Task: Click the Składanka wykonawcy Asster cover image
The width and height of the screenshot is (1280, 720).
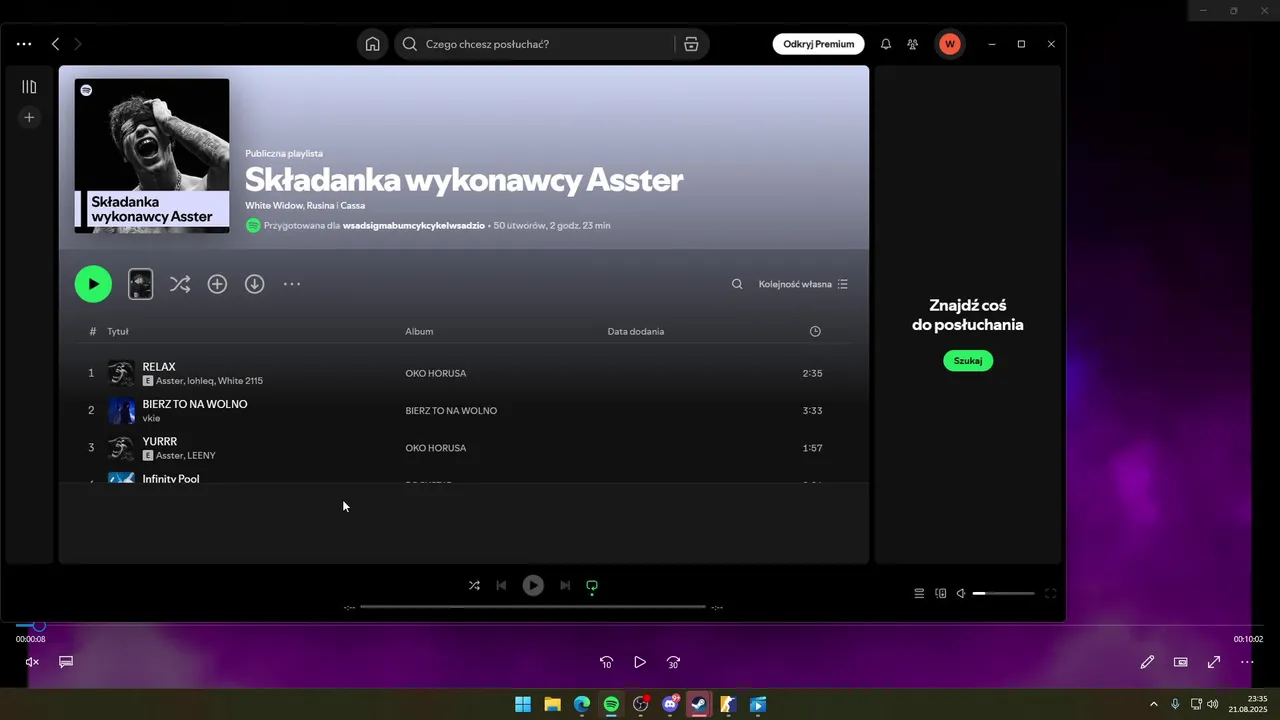Action: coord(152,156)
